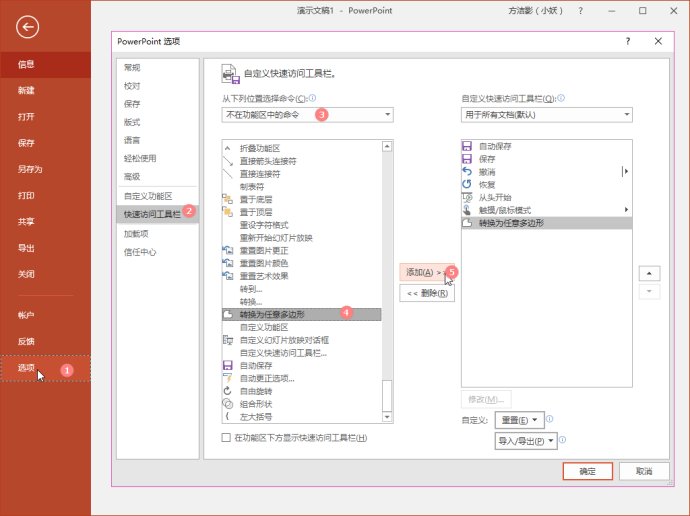
Task: Select the 直接连接符 line icon
Action: click(x=228, y=174)
